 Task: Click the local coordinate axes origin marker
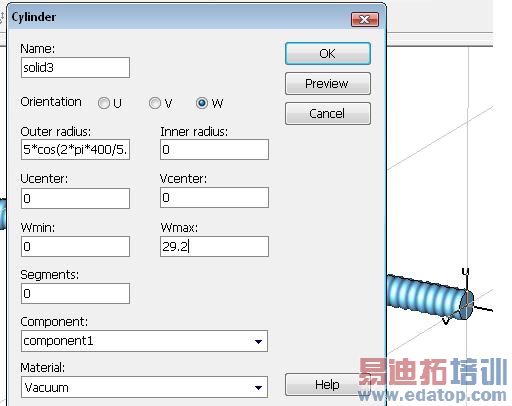[468, 304]
